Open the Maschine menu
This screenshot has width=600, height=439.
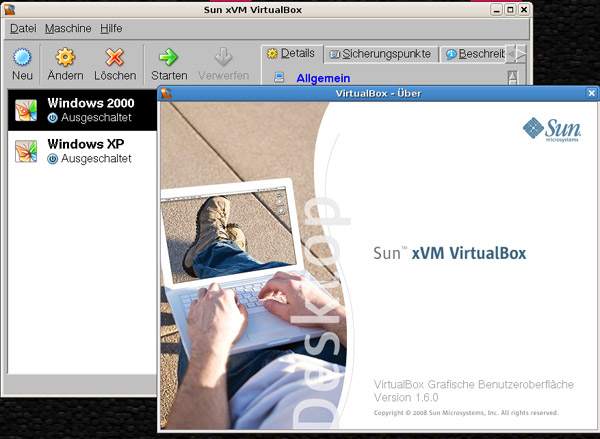[68, 29]
